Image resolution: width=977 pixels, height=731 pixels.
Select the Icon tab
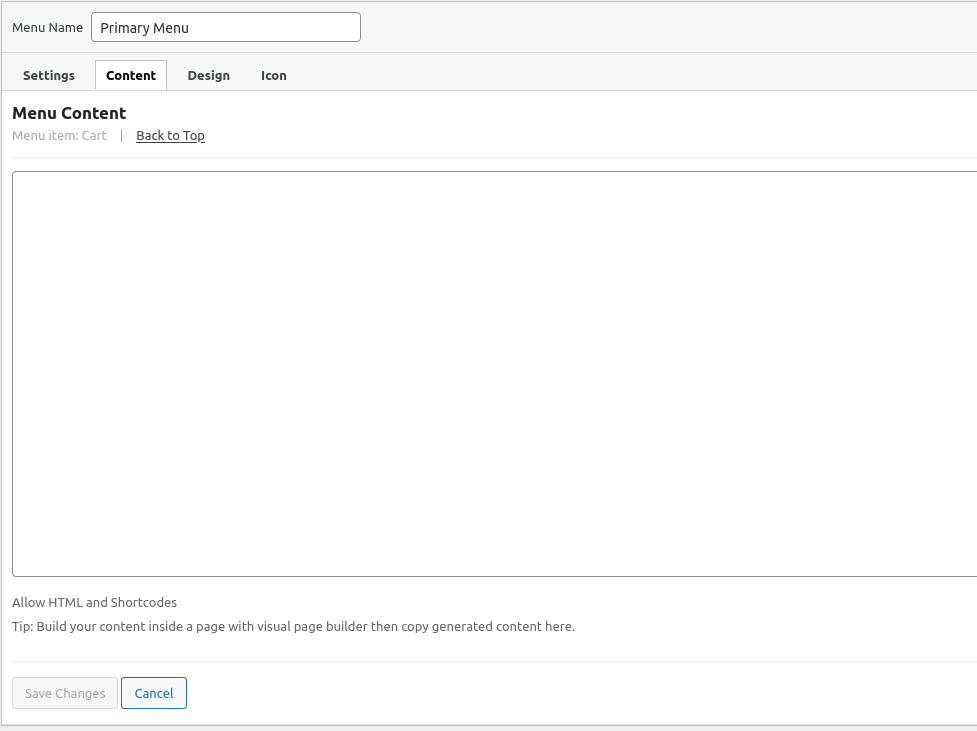[x=274, y=75]
